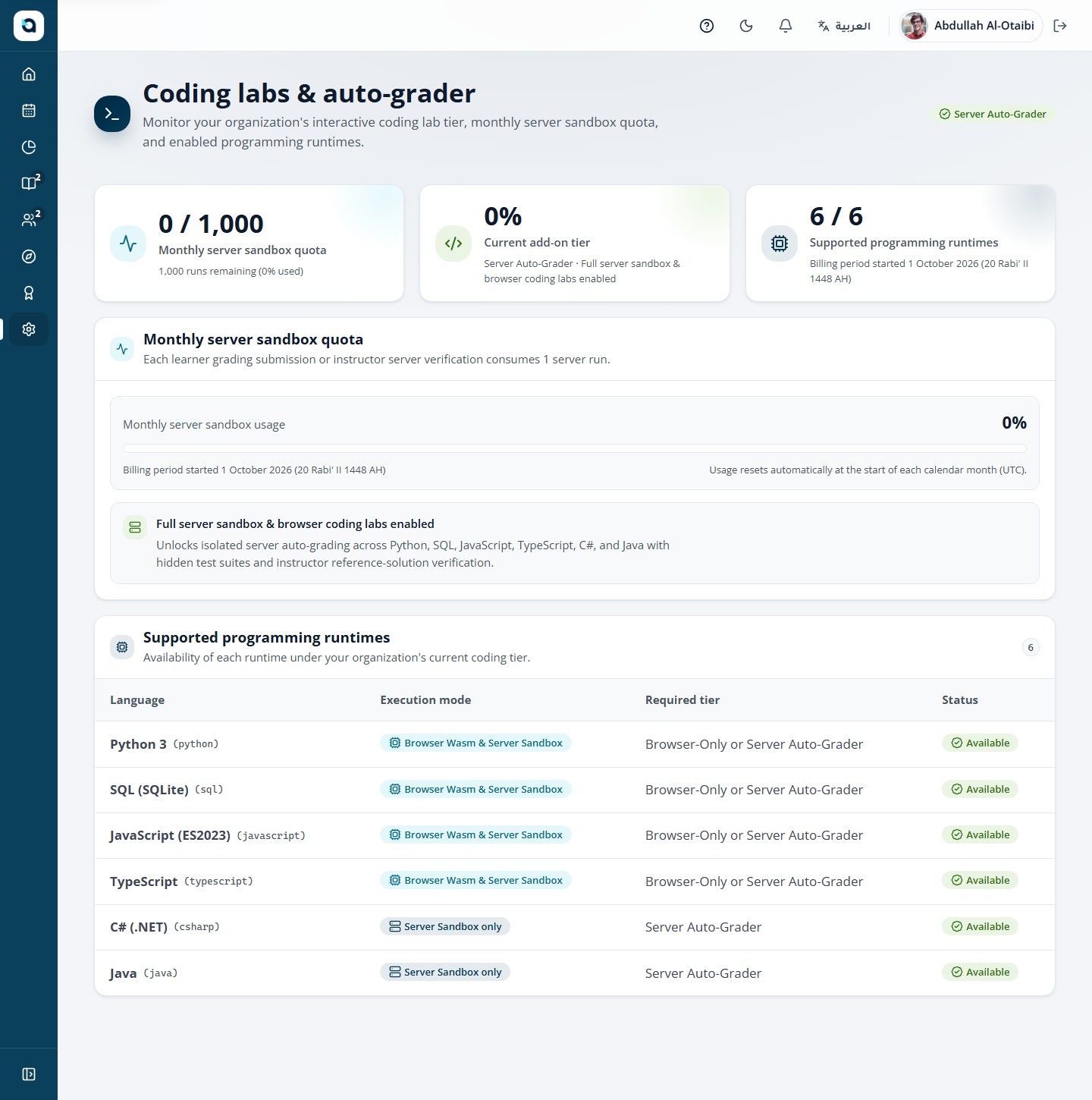Click SQL row Browser Wasm & Server Sandbox badge

click(475, 789)
